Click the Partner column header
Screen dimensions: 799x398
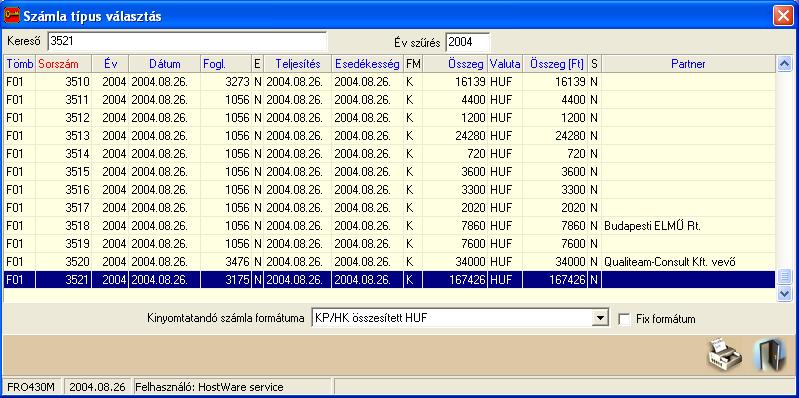pyautogui.click(x=688, y=64)
